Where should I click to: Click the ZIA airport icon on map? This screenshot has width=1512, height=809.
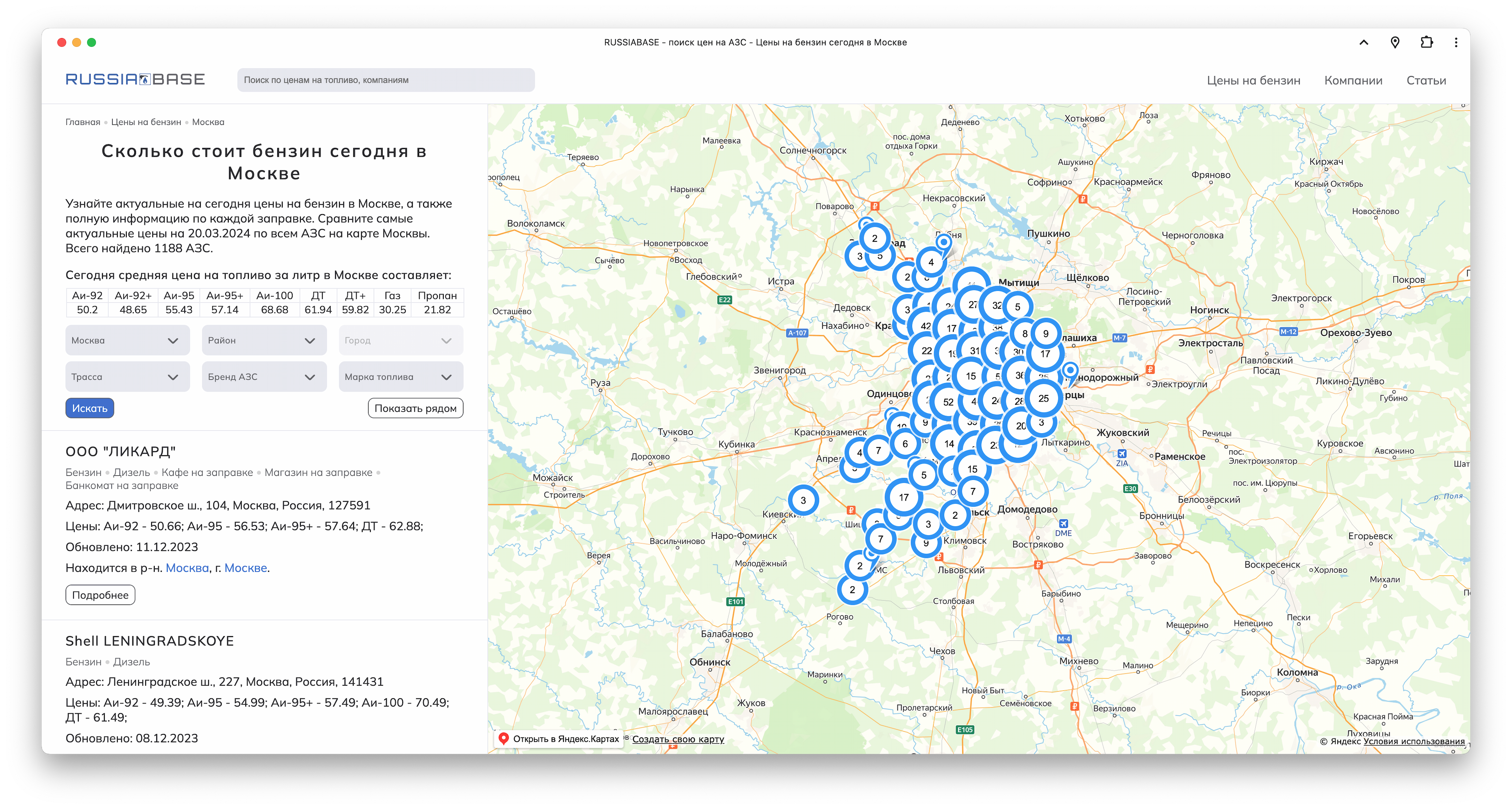click(1122, 454)
